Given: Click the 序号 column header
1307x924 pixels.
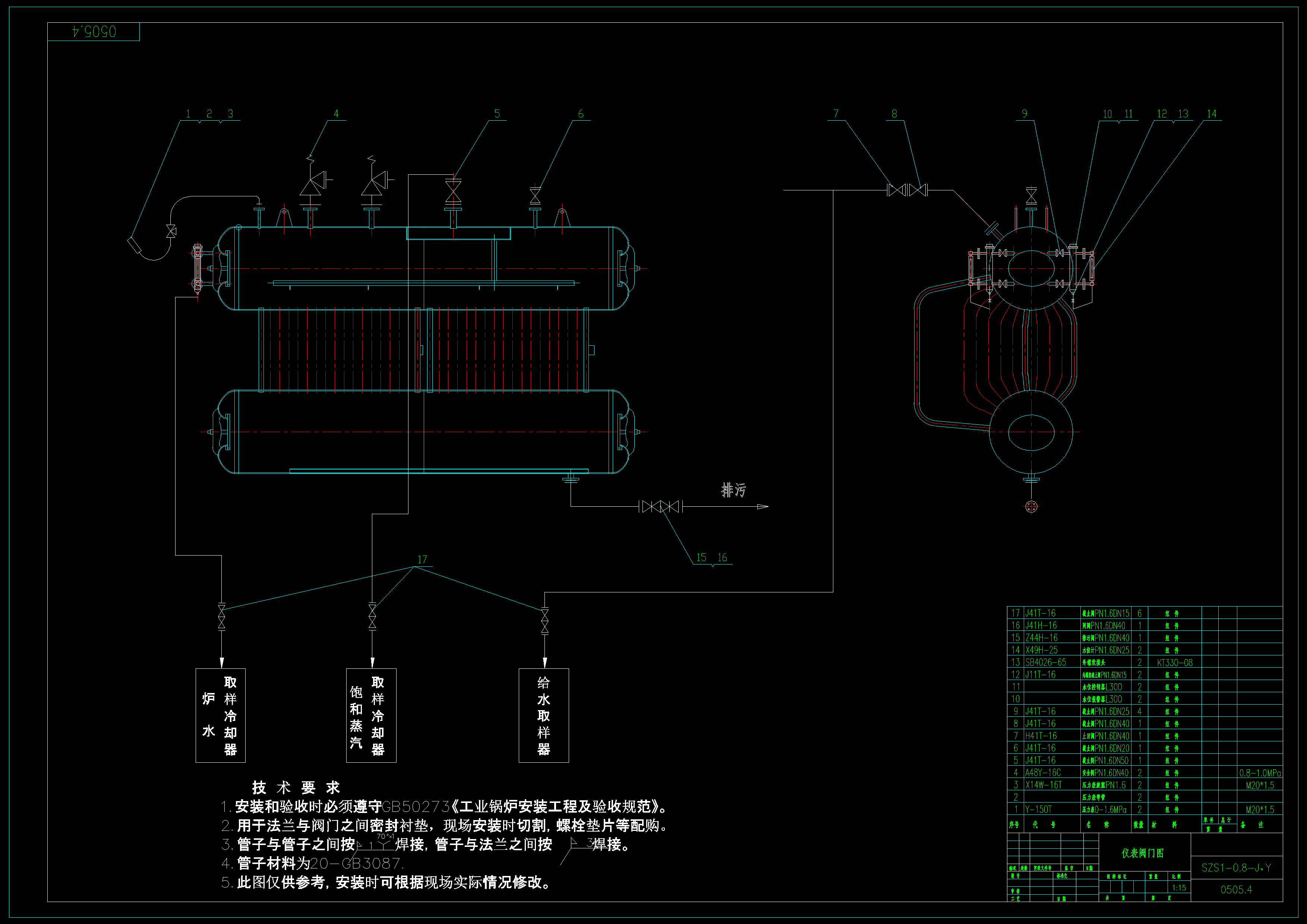Looking at the screenshot, I should coord(1014,825).
